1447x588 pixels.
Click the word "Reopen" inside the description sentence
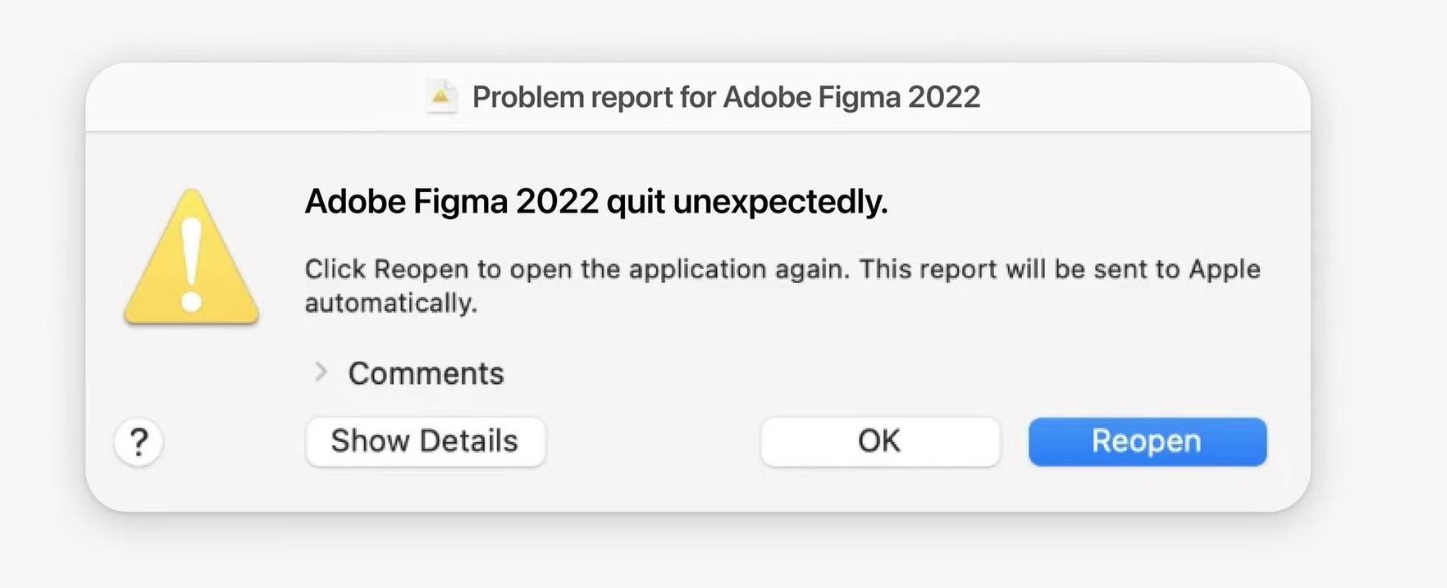[x=414, y=270]
